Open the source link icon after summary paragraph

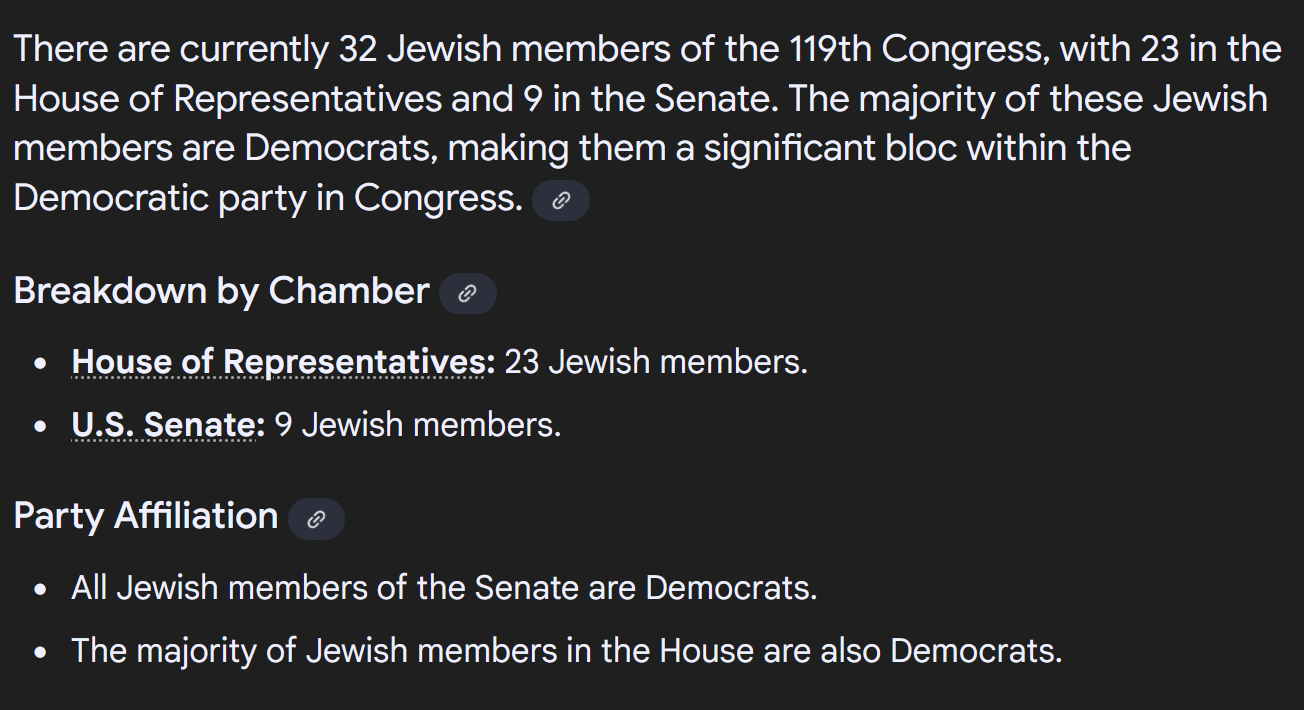tap(561, 201)
